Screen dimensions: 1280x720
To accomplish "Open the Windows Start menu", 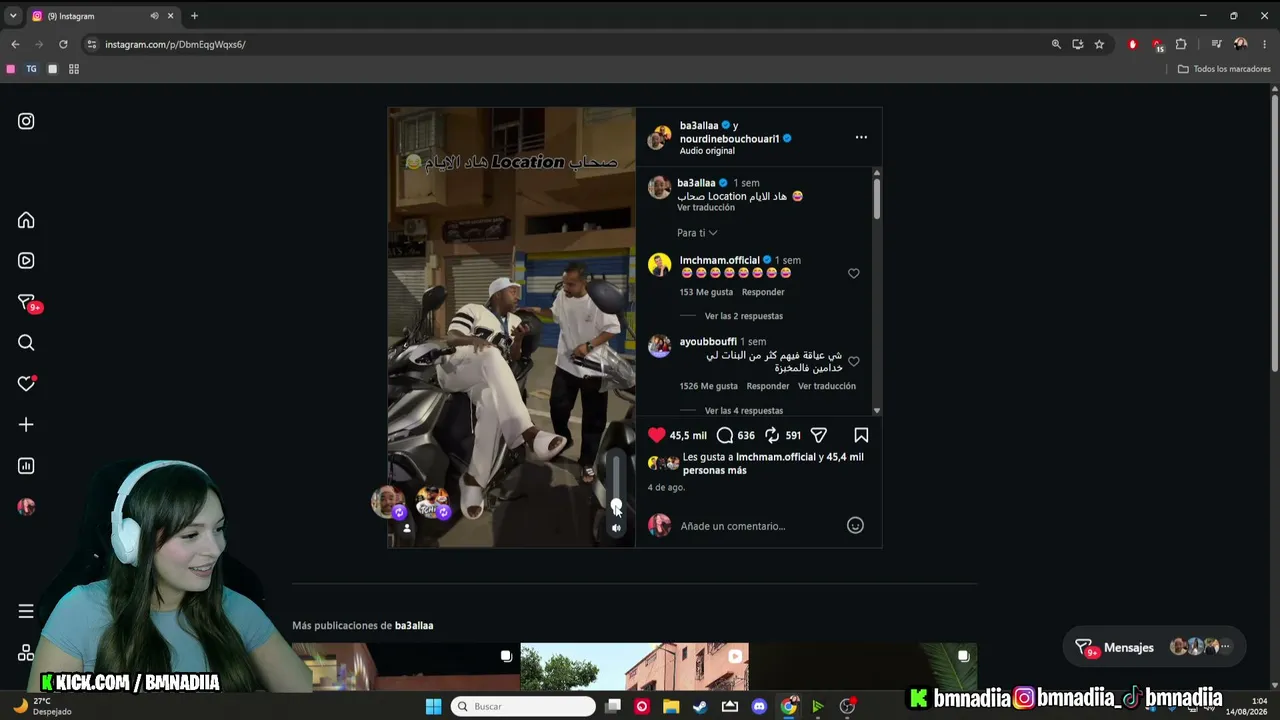I will (x=433, y=706).
